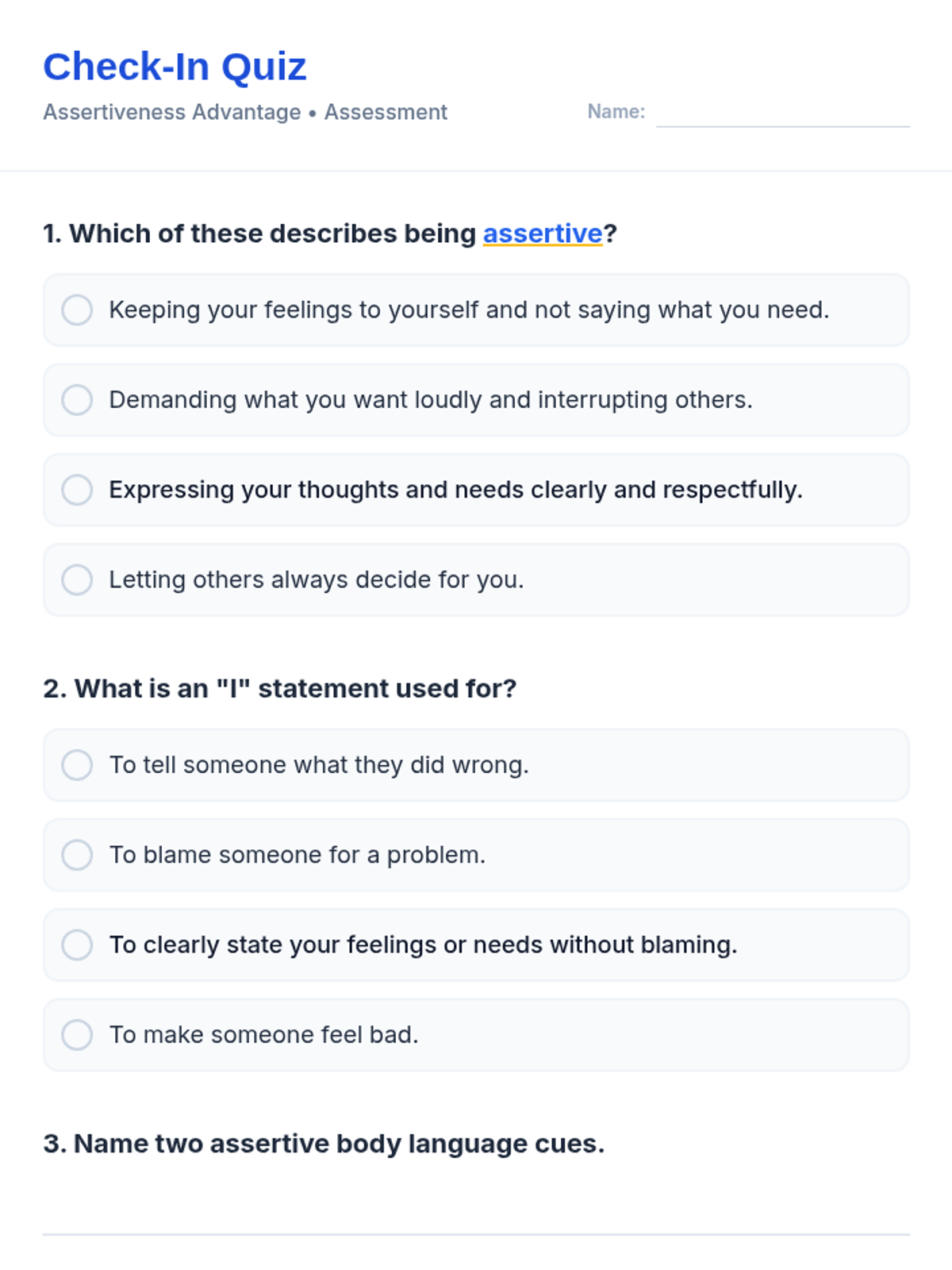The image size is (952, 1270).
Task: Click question 3 body language cues heading
Action: click(x=324, y=1144)
